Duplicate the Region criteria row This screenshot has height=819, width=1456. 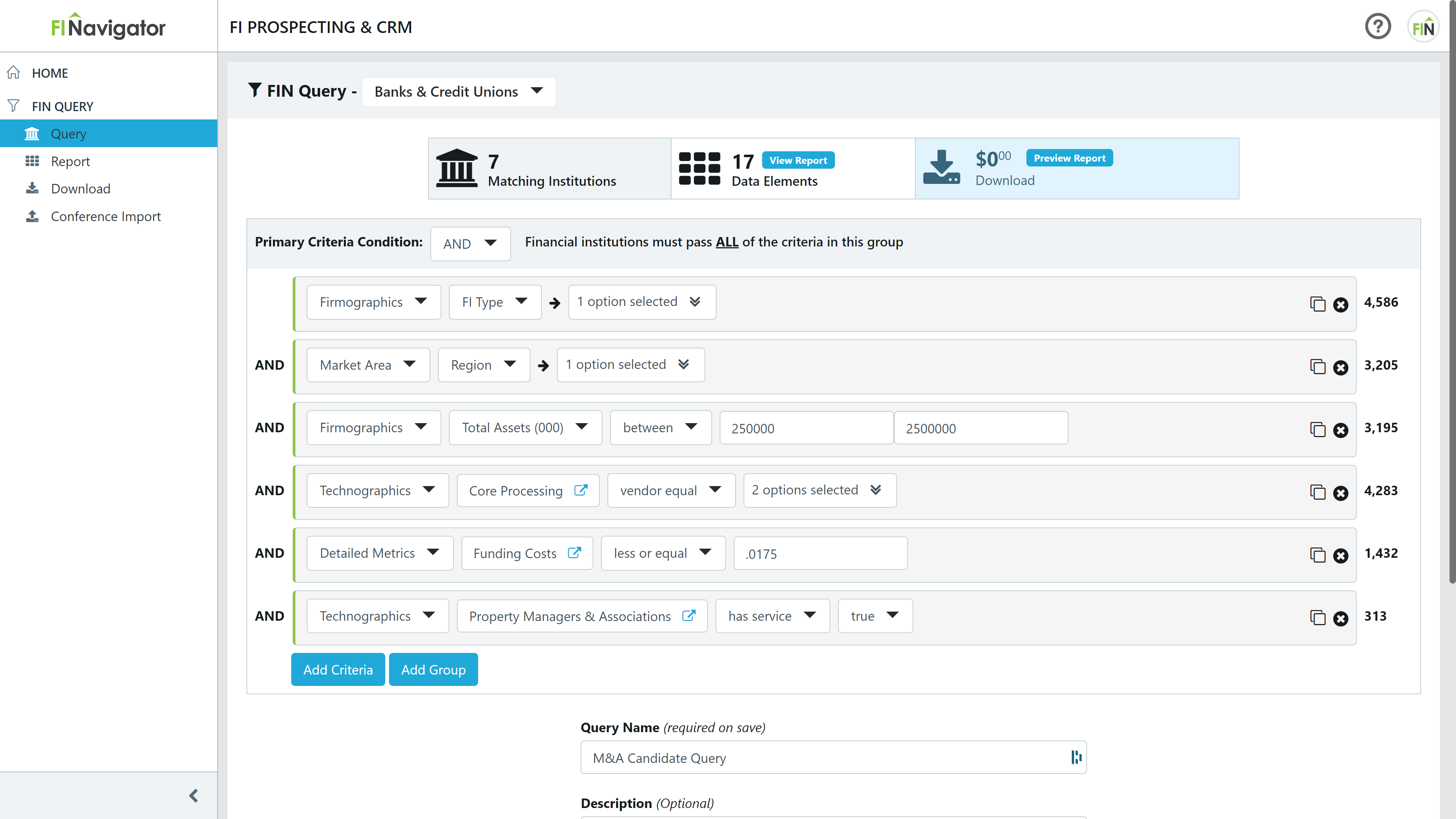coord(1318,367)
